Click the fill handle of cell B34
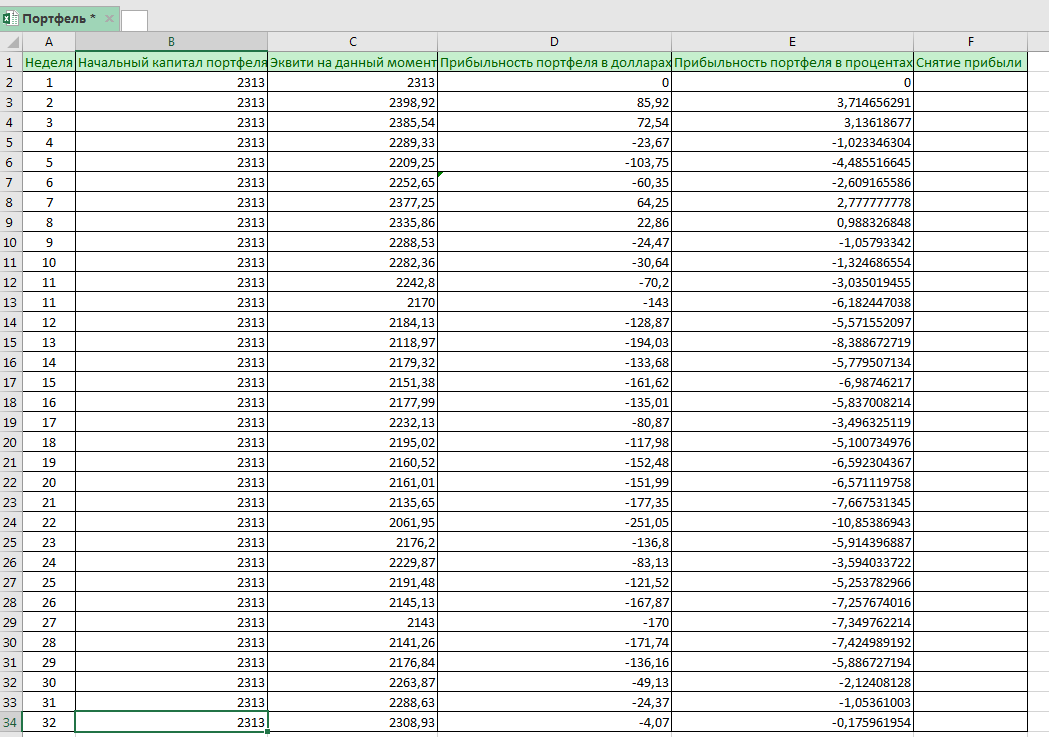This screenshot has height=737, width=1049. 267,731
